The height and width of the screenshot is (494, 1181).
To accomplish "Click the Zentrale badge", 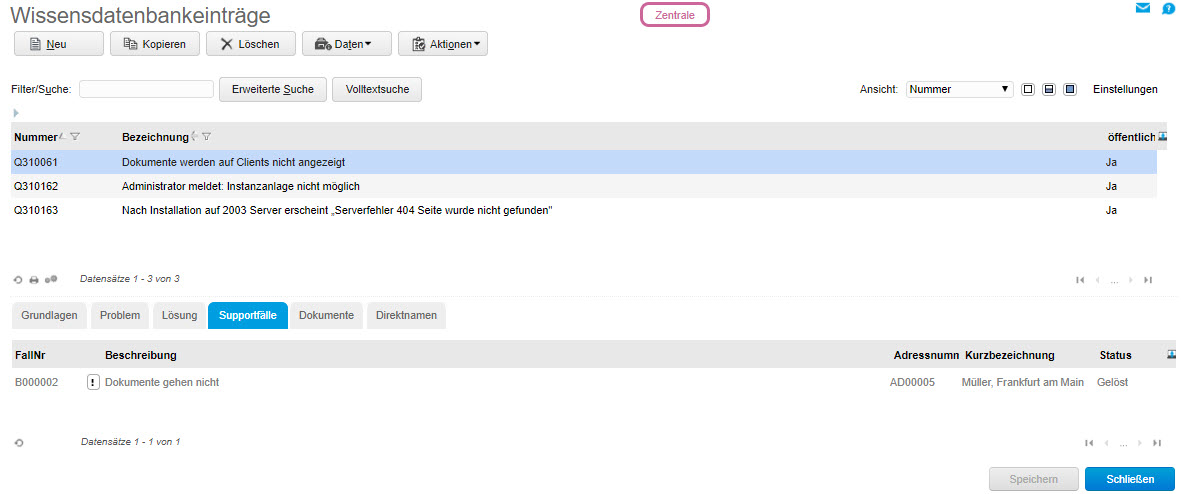I will 675,15.
